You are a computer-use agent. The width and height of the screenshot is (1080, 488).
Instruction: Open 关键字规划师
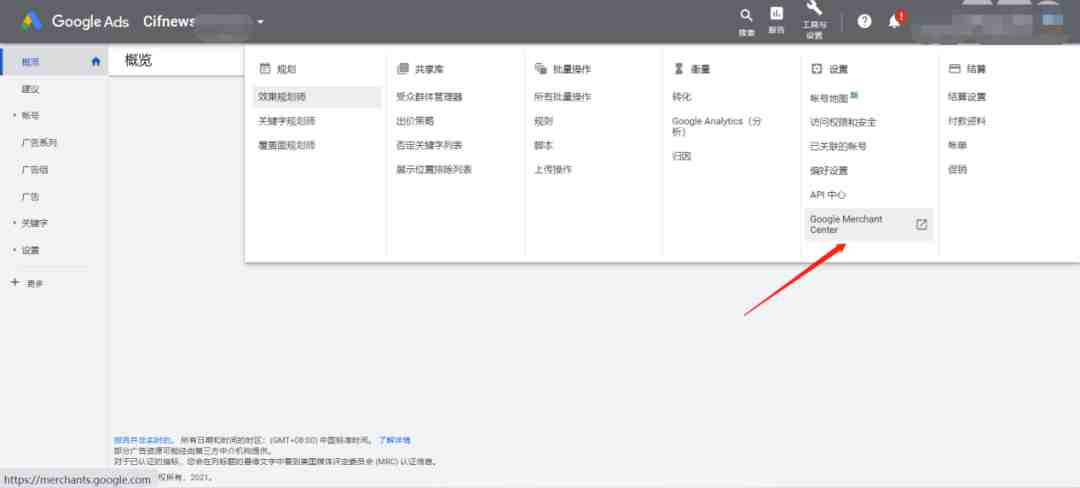click(287, 121)
